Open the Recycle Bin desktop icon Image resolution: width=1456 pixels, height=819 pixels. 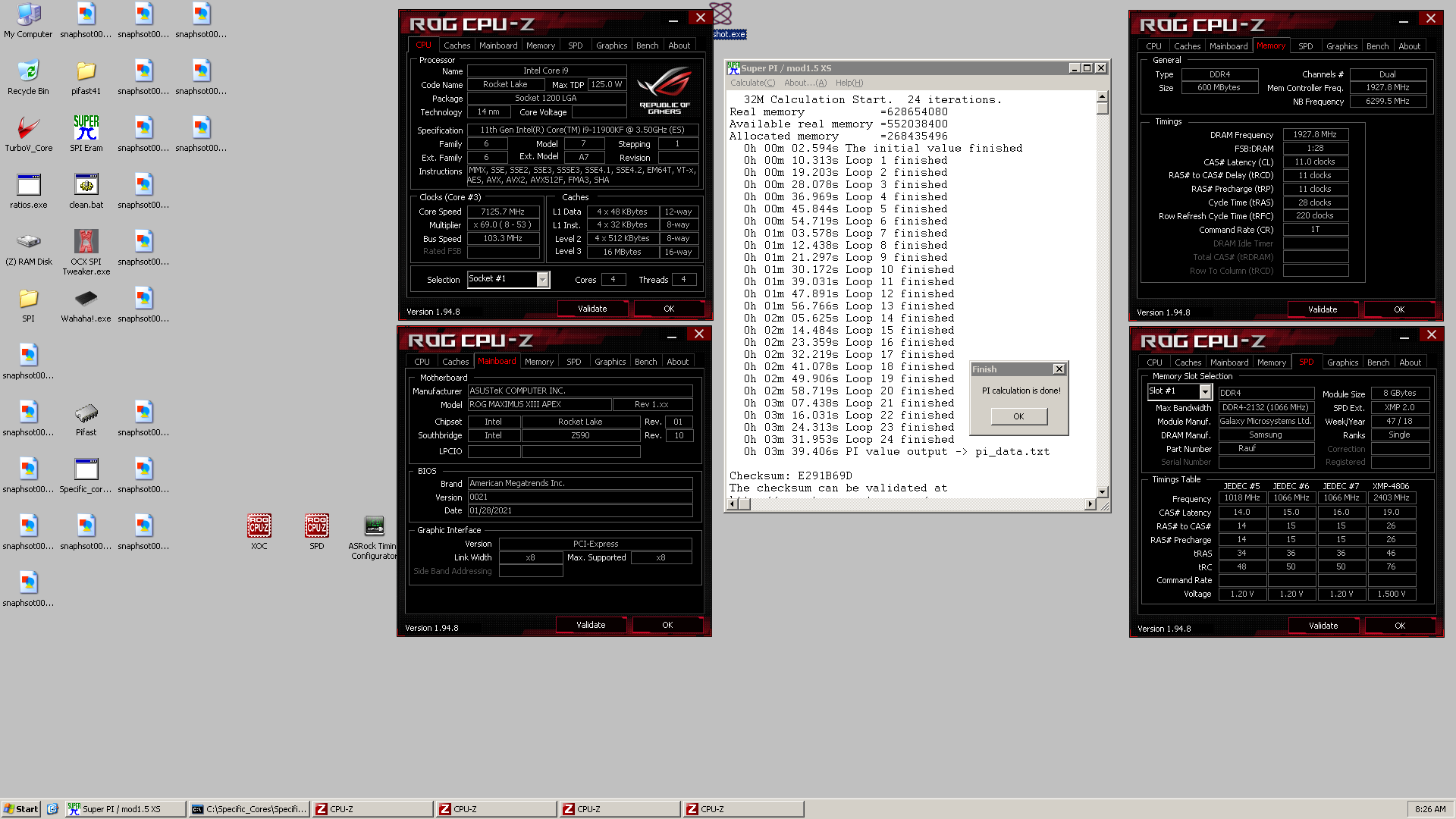pyautogui.click(x=28, y=77)
